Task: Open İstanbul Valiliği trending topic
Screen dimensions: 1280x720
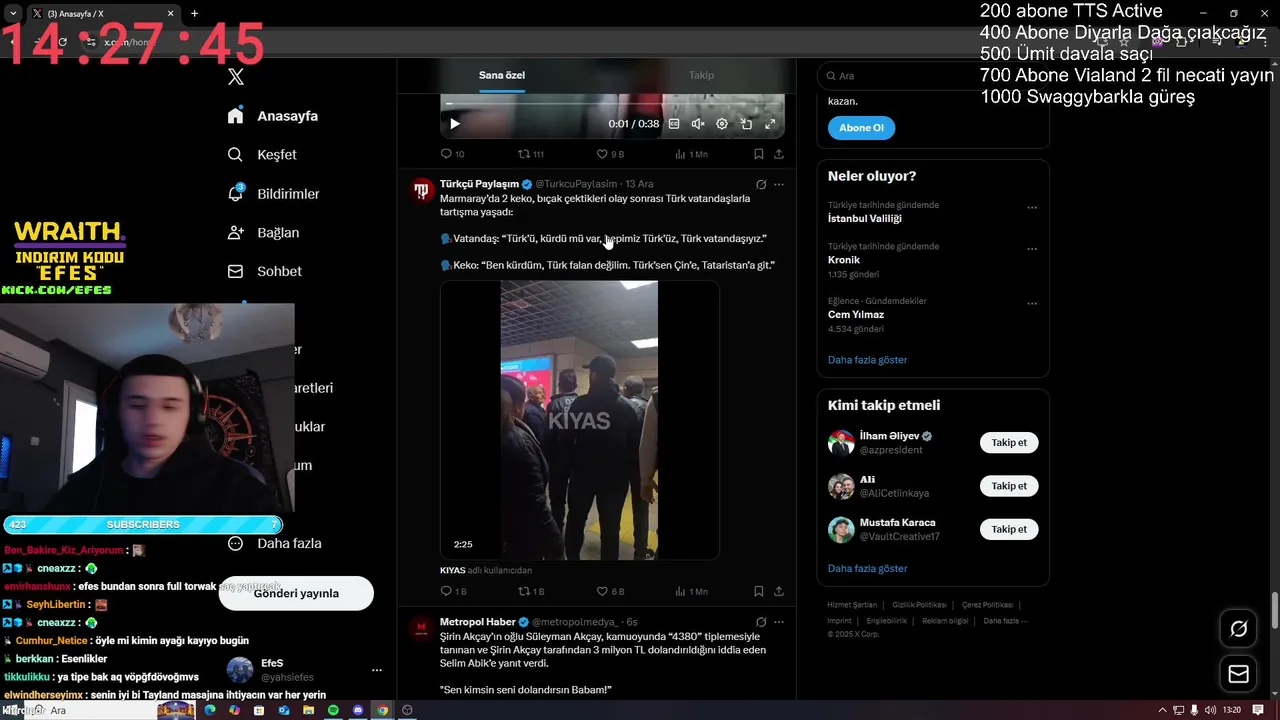Action: 864,218
